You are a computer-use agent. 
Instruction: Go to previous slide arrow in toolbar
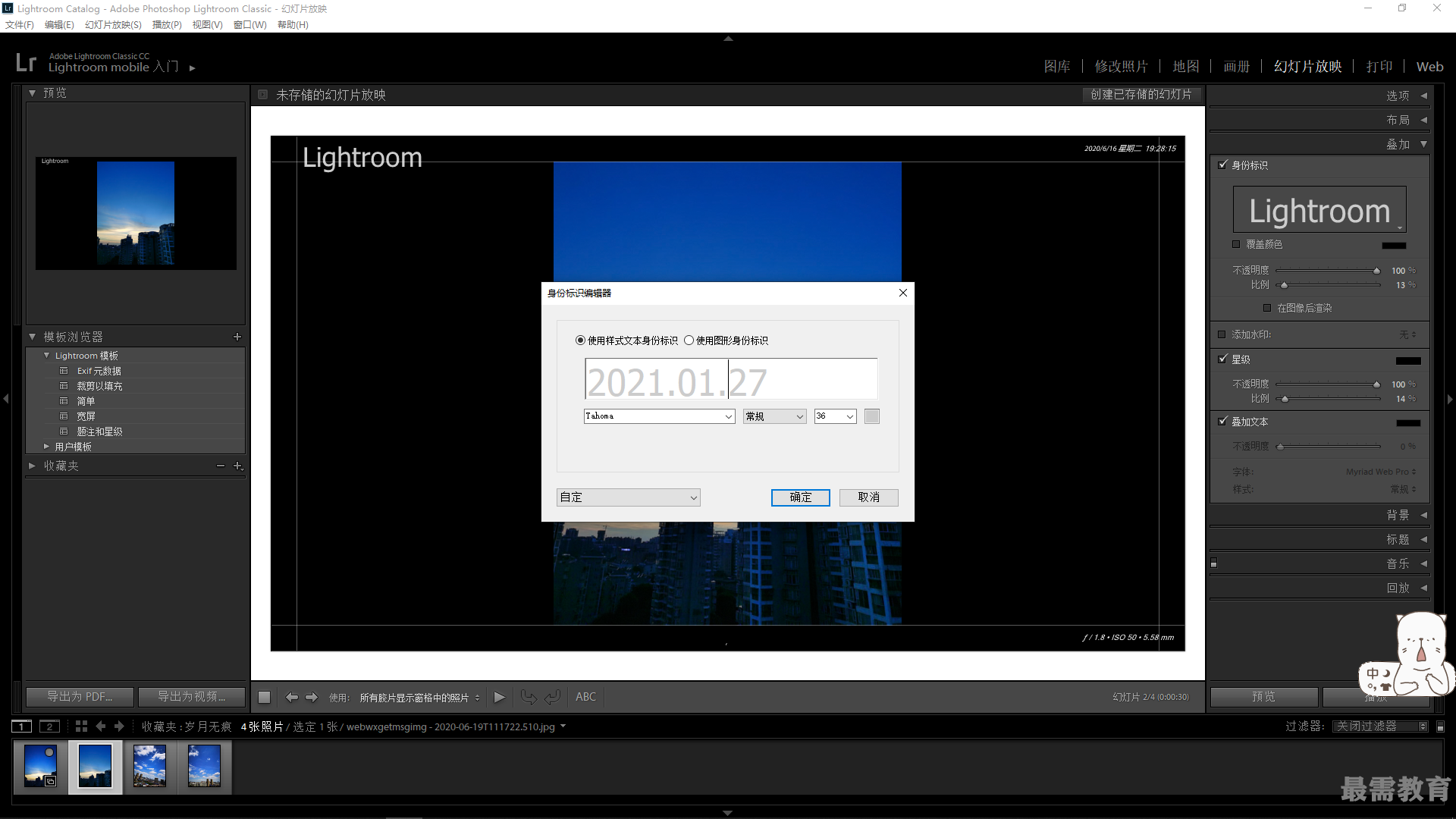pos(291,697)
